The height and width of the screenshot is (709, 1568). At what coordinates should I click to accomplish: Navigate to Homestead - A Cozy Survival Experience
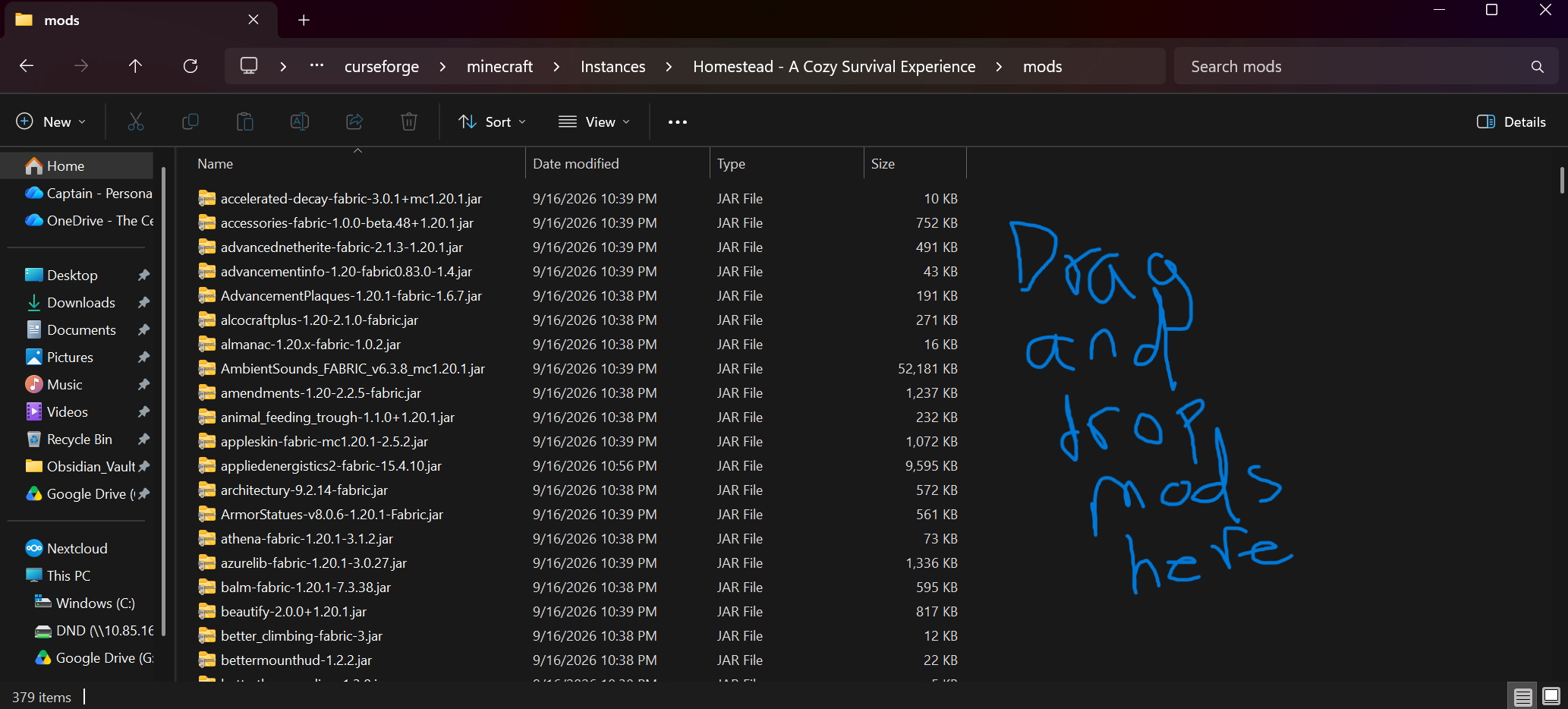tap(834, 67)
